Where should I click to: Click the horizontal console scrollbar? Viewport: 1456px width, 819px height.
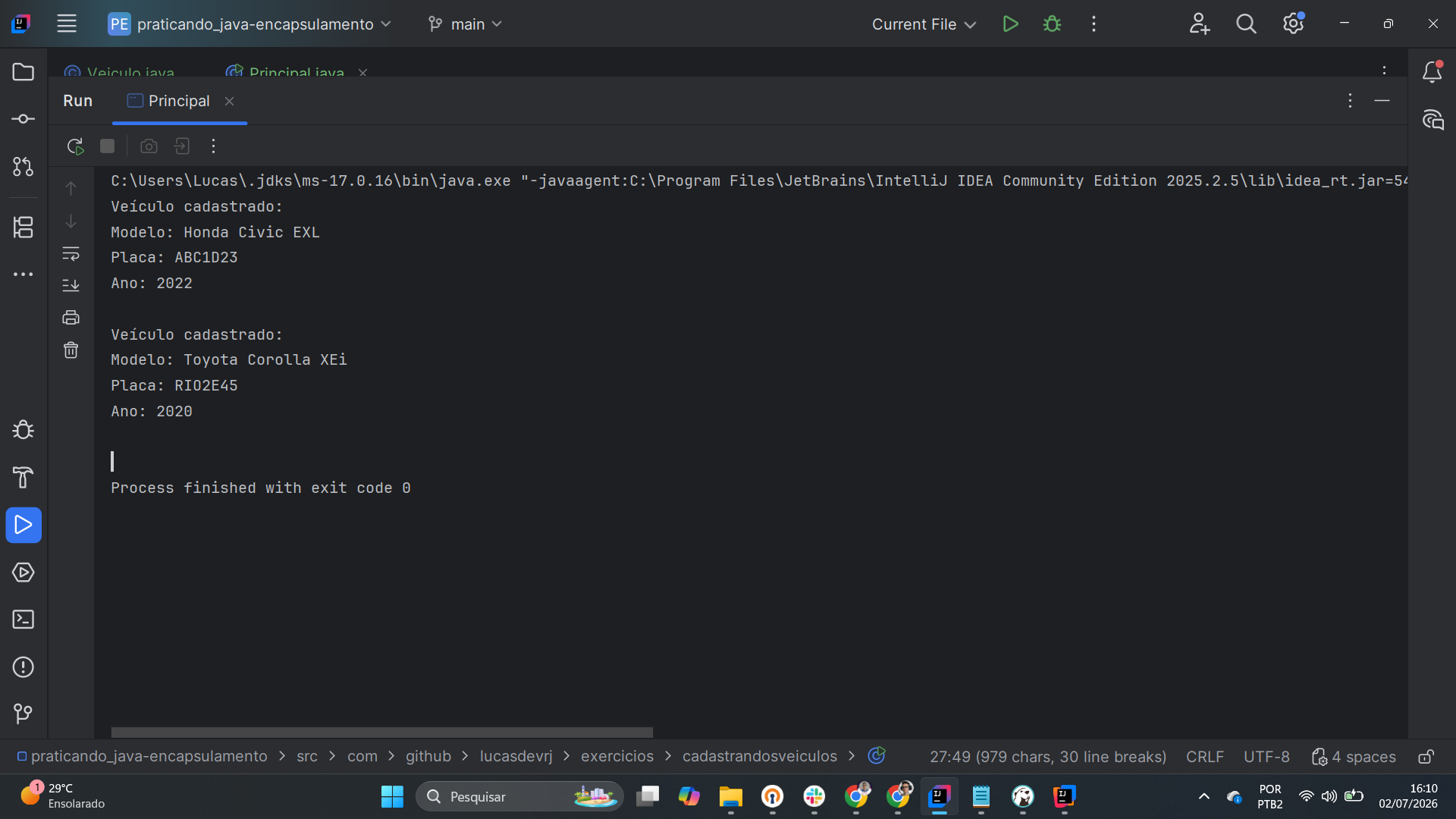point(381,733)
